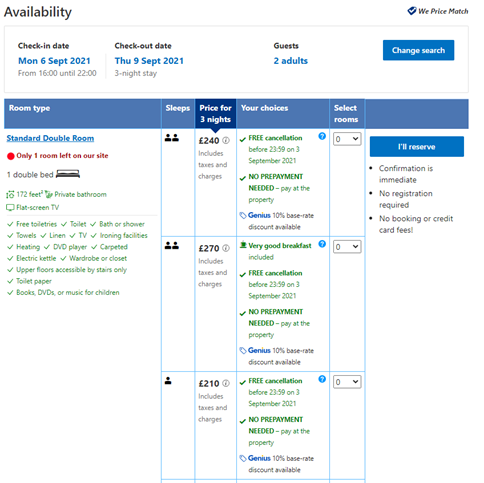The width and height of the screenshot is (484, 483).
Task: Click the 2 adults guests selector
Action: click(291, 61)
